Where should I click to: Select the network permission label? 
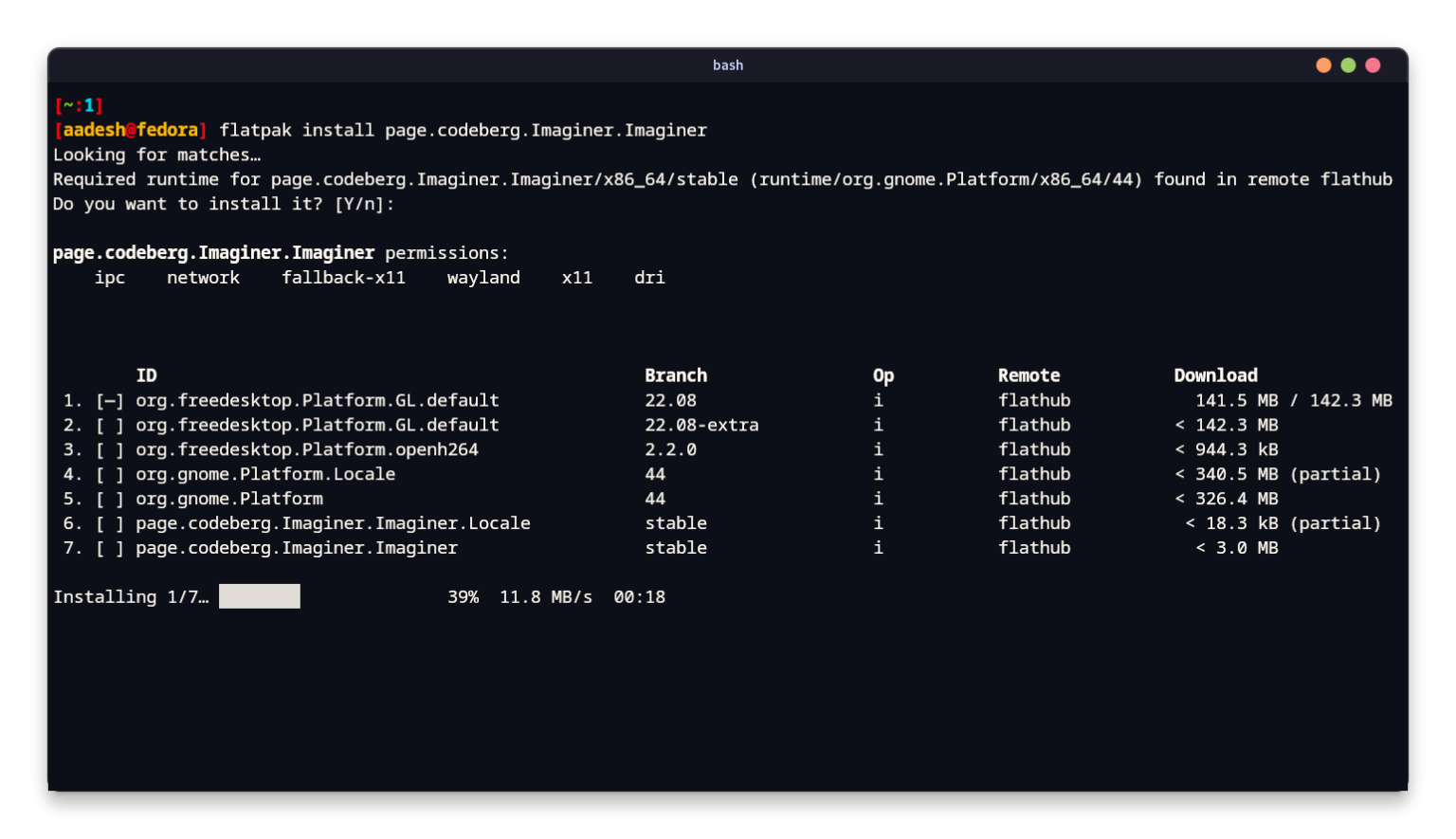(203, 277)
